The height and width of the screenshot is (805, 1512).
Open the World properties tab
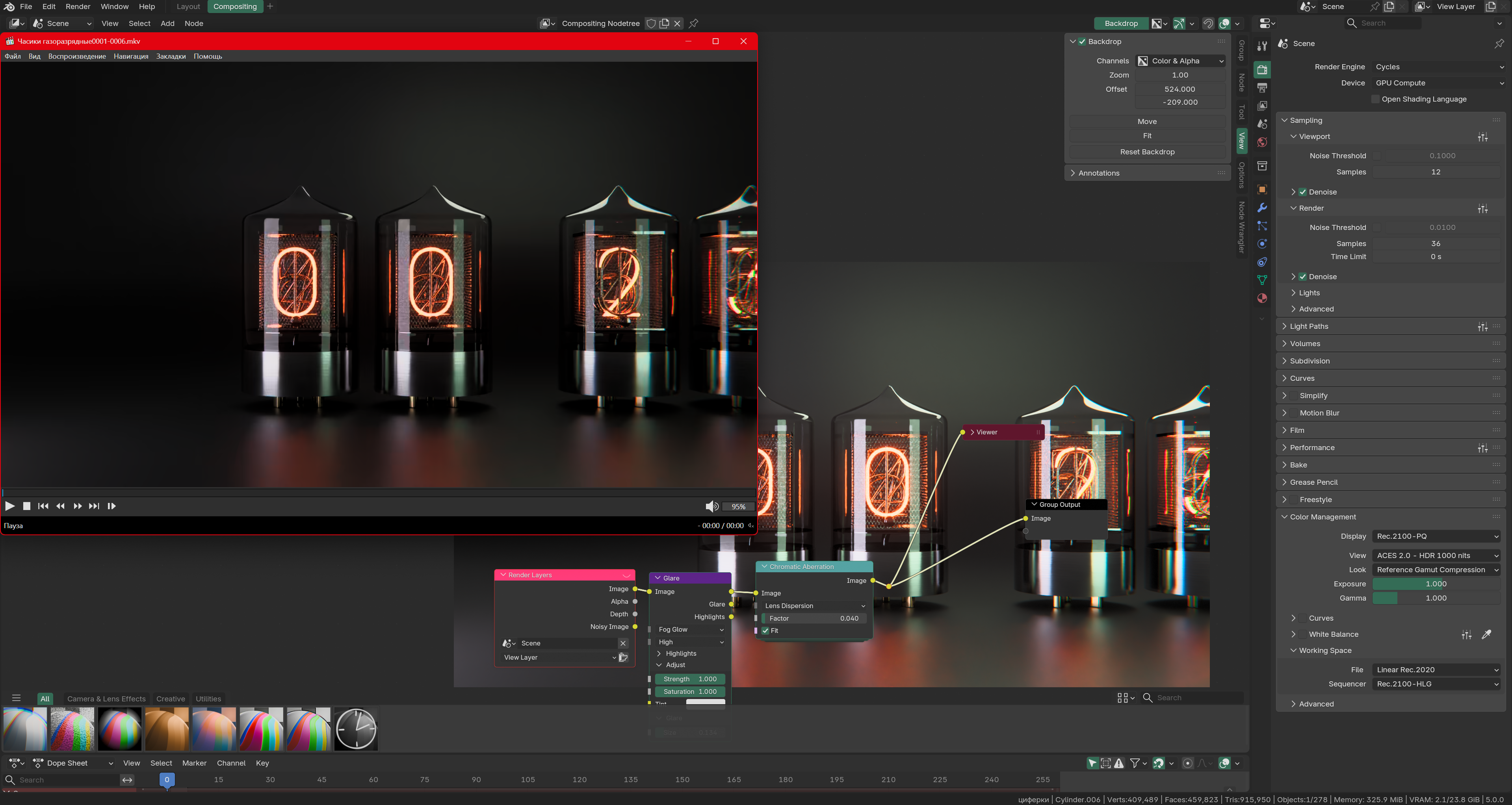coord(1262,142)
